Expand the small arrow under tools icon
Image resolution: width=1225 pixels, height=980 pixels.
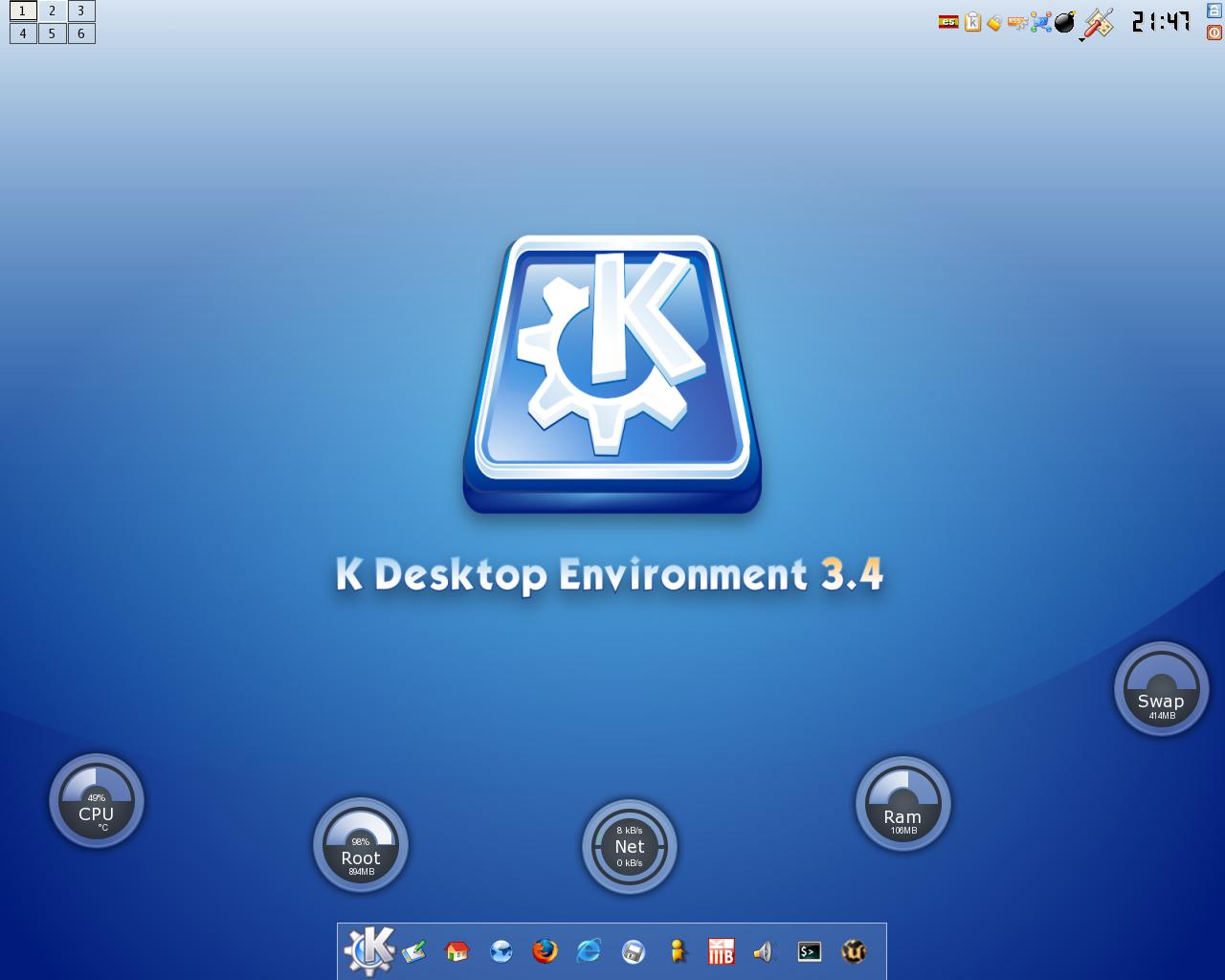pos(1081,39)
